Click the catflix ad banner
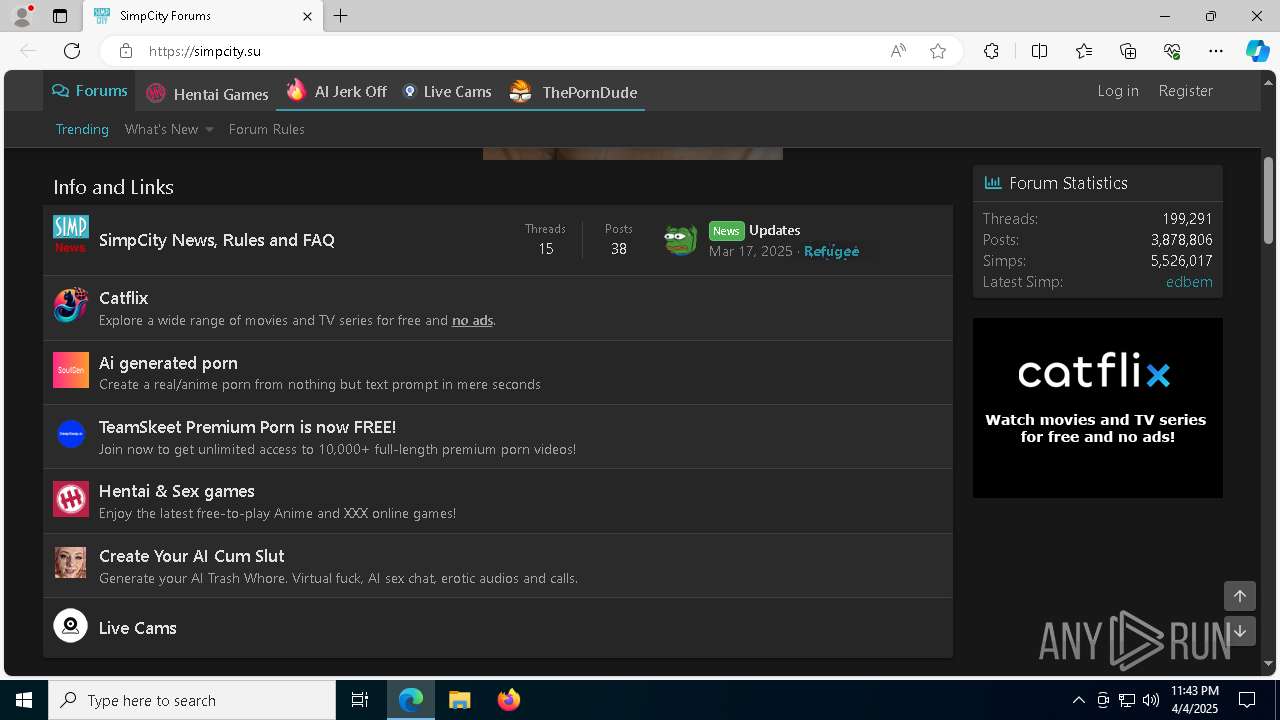Viewport: 1280px width, 720px height. coord(1097,407)
